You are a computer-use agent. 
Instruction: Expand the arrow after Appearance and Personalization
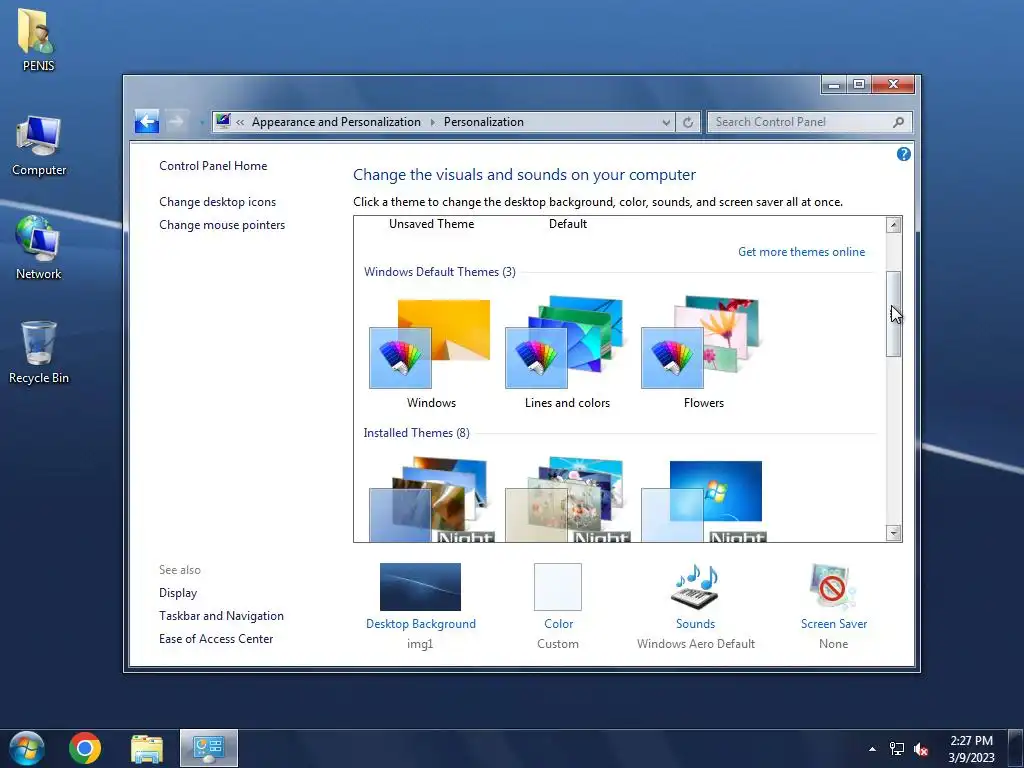tap(432, 122)
